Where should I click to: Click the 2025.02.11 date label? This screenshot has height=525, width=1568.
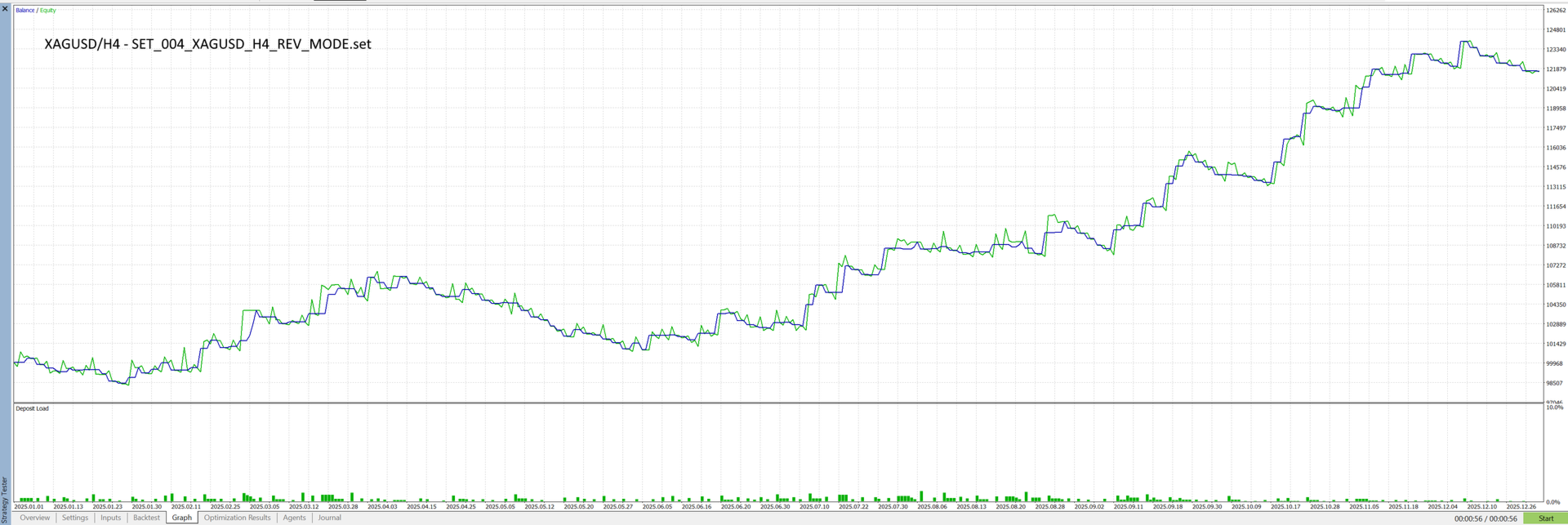coord(186,507)
